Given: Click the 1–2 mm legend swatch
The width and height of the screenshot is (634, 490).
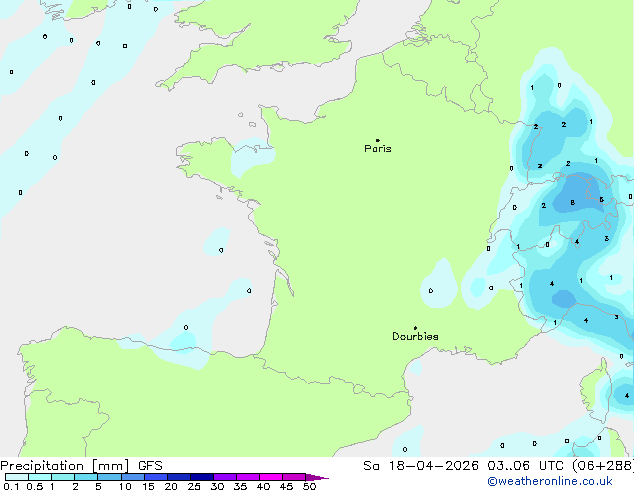Looking at the screenshot, I should point(63,477).
